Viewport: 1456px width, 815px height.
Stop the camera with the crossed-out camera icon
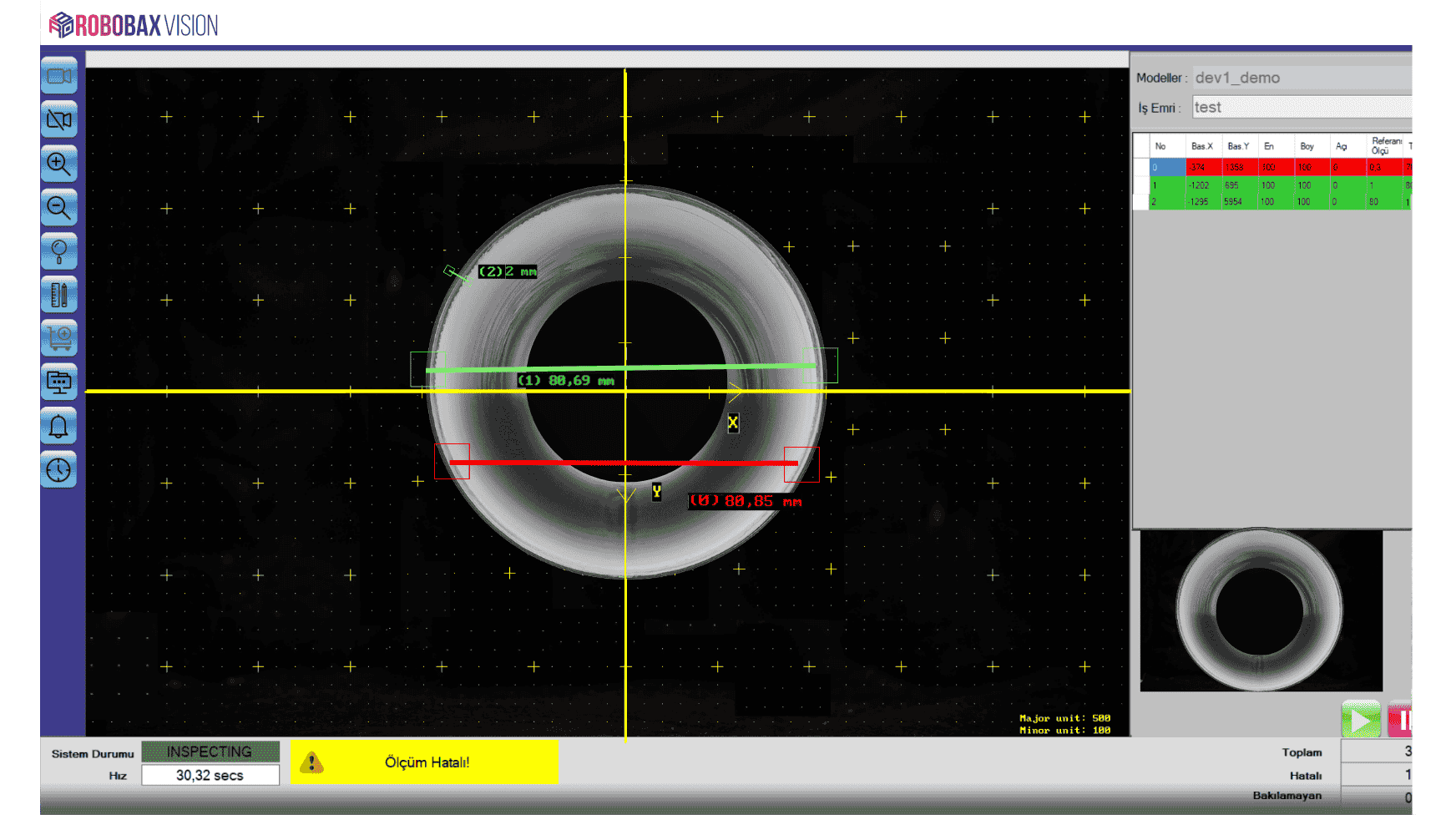[59, 119]
